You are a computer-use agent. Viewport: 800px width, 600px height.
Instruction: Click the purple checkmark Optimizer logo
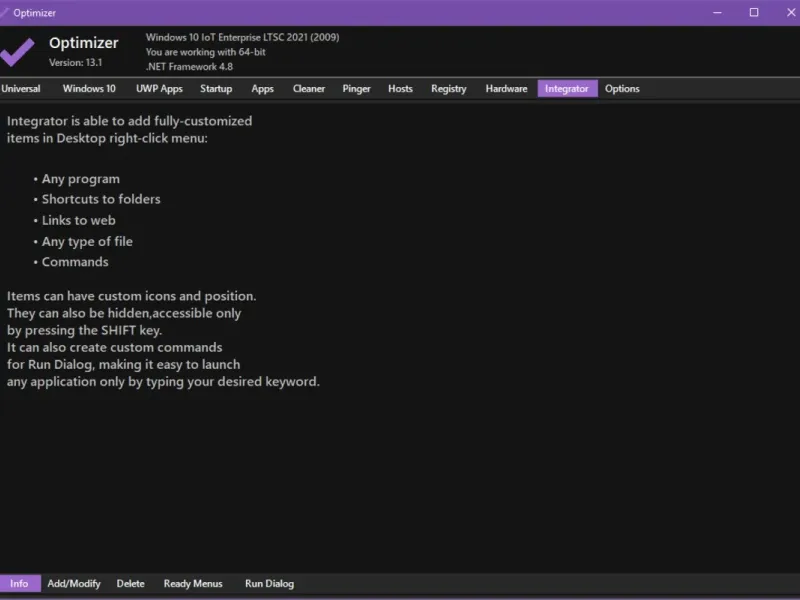point(17,52)
